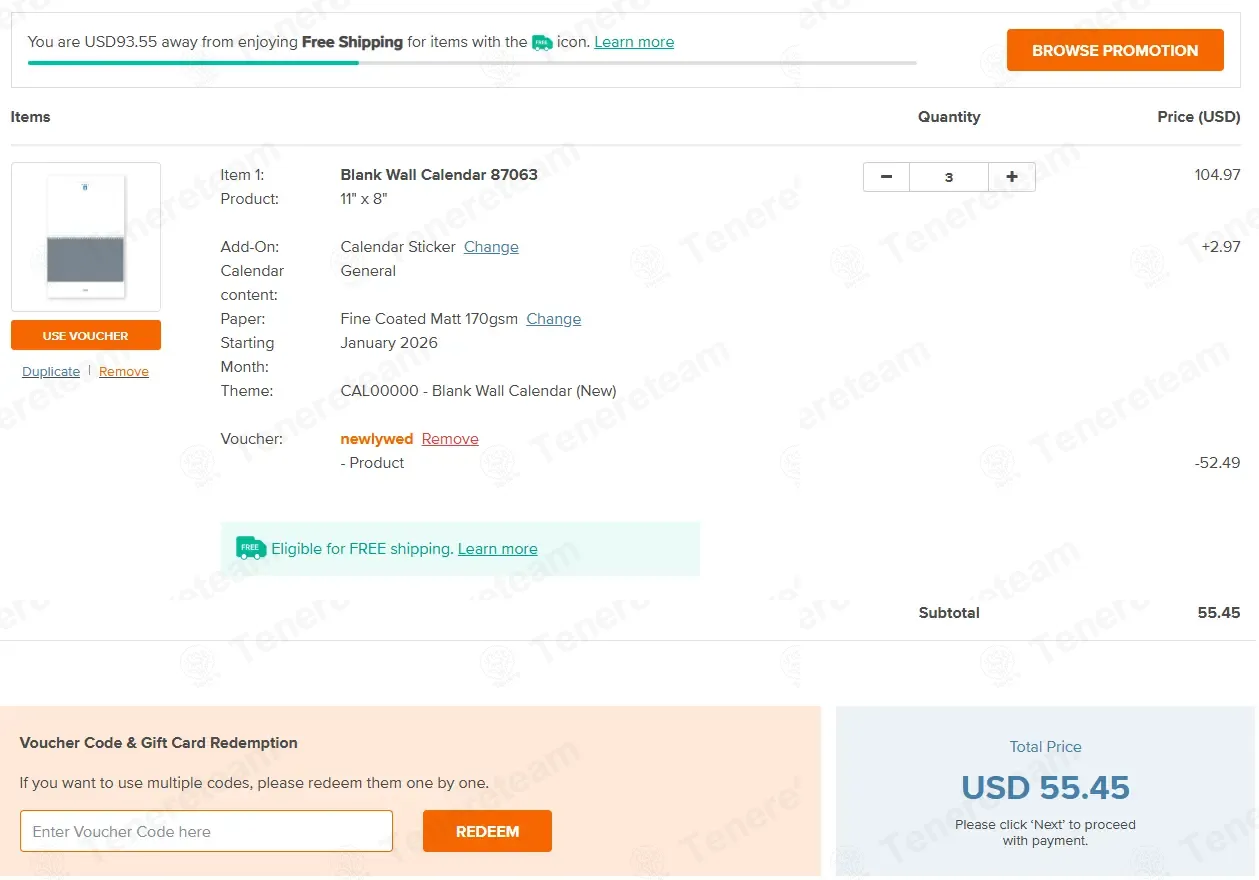Remove the newlywed voucher
Screen dimensions: 1259x880
click(450, 439)
